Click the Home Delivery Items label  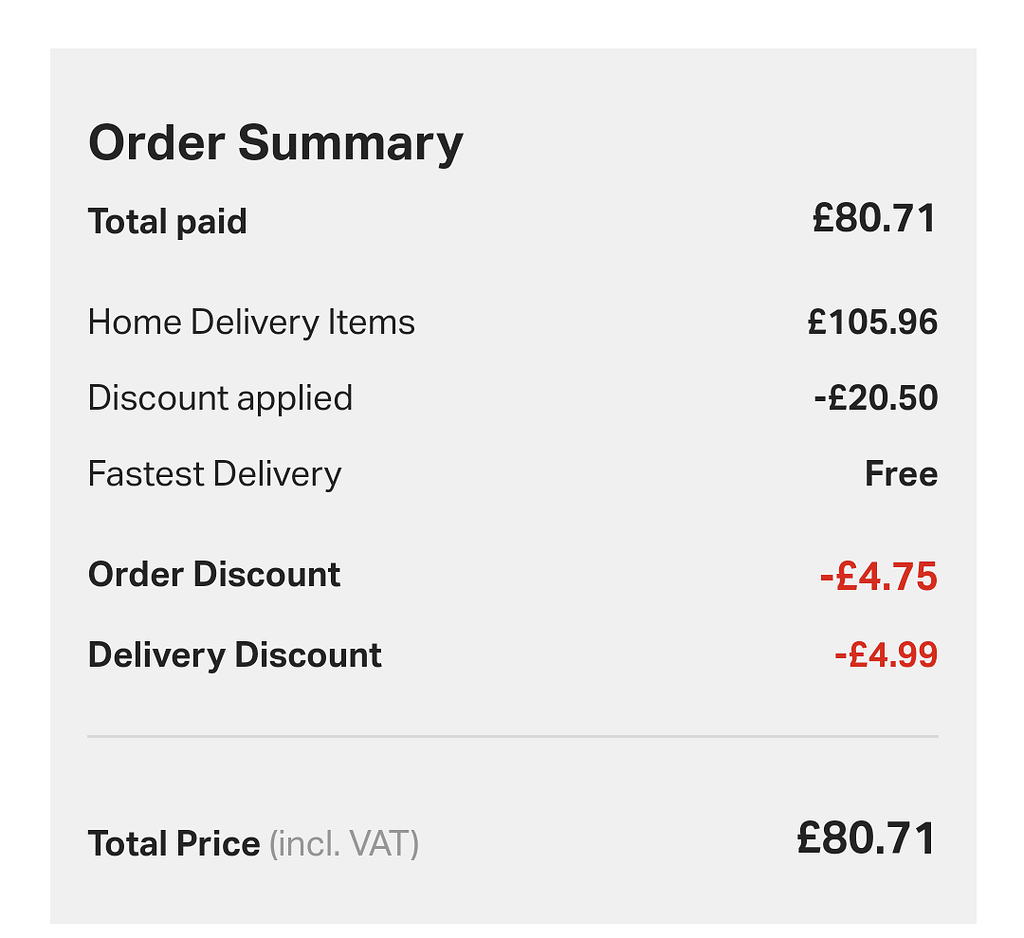(251, 323)
